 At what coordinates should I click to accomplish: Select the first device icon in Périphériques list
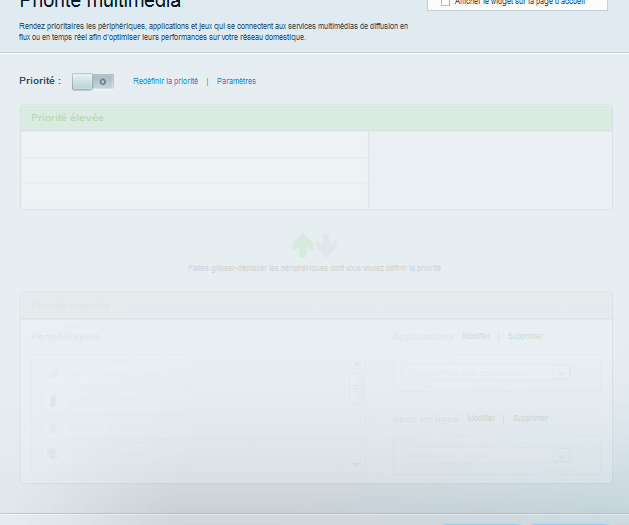tap(53, 375)
